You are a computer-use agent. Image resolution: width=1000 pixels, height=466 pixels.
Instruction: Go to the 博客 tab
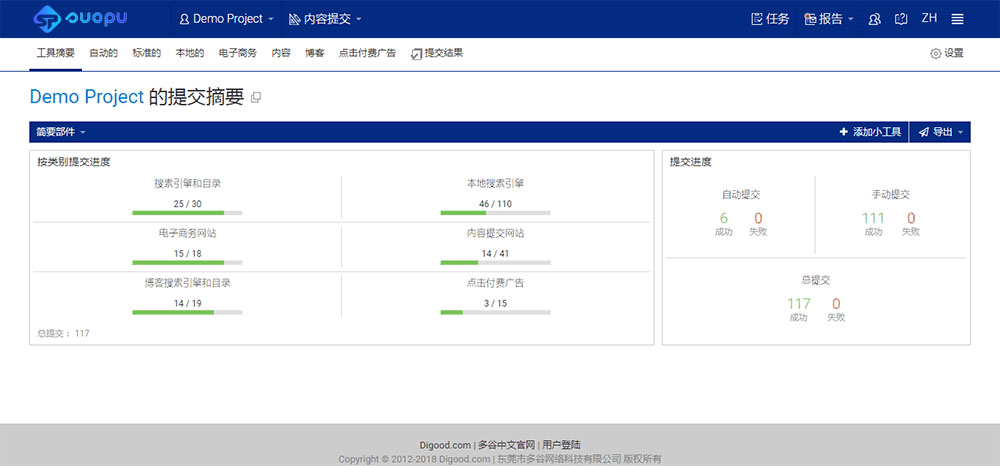point(315,54)
